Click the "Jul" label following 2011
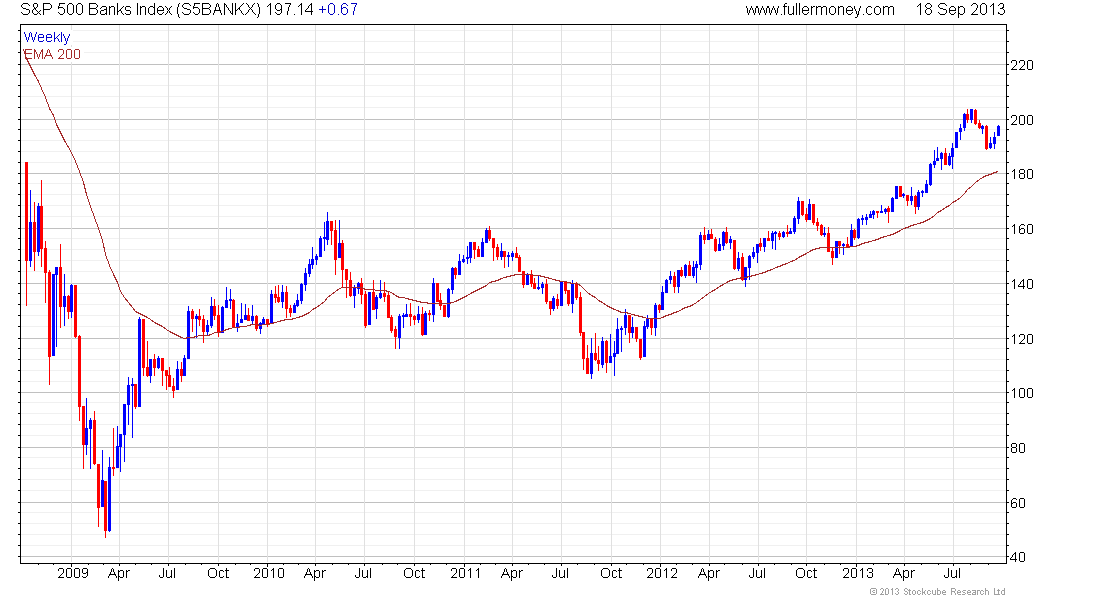The height and width of the screenshot is (600, 1100). (x=560, y=573)
